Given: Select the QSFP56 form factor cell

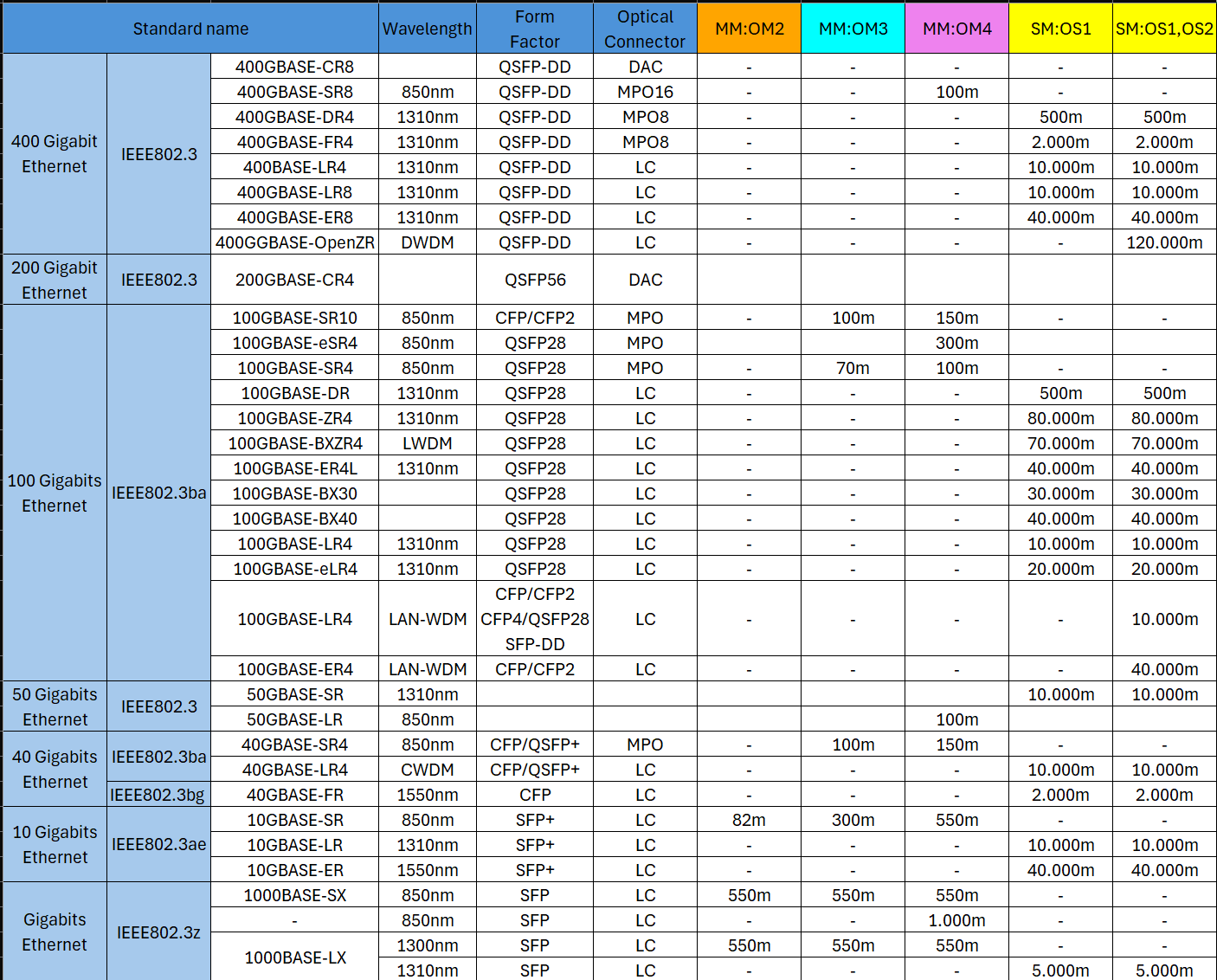Looking at the screenshot, I should click(x=535, y=280).
